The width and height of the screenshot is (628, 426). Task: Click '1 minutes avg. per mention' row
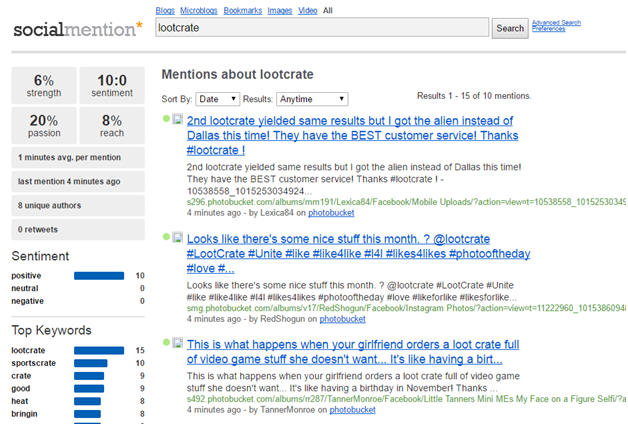pyautogui.click(x=78, y=157)
